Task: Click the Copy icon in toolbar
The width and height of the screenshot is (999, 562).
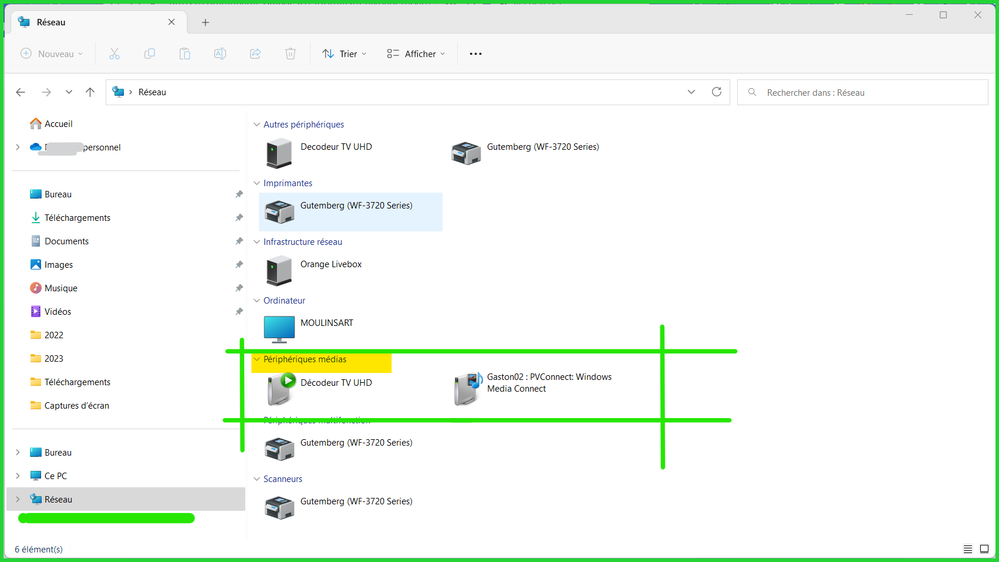Action: (x=149, y=54)
